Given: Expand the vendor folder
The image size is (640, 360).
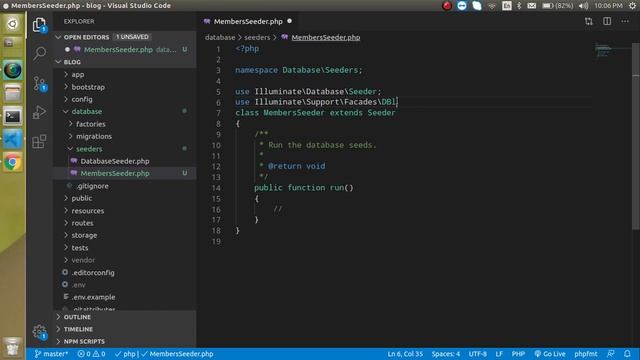Looking at the screenshot, I should coord(83,260).
